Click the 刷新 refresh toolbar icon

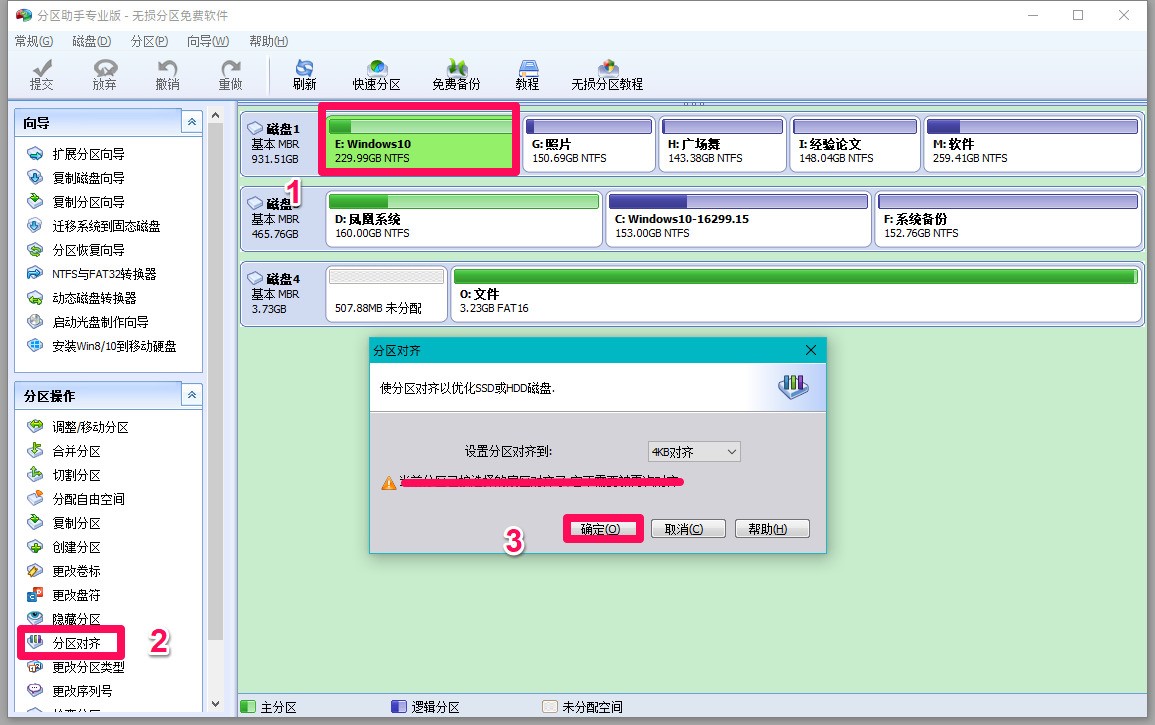(x=303, y=72)
